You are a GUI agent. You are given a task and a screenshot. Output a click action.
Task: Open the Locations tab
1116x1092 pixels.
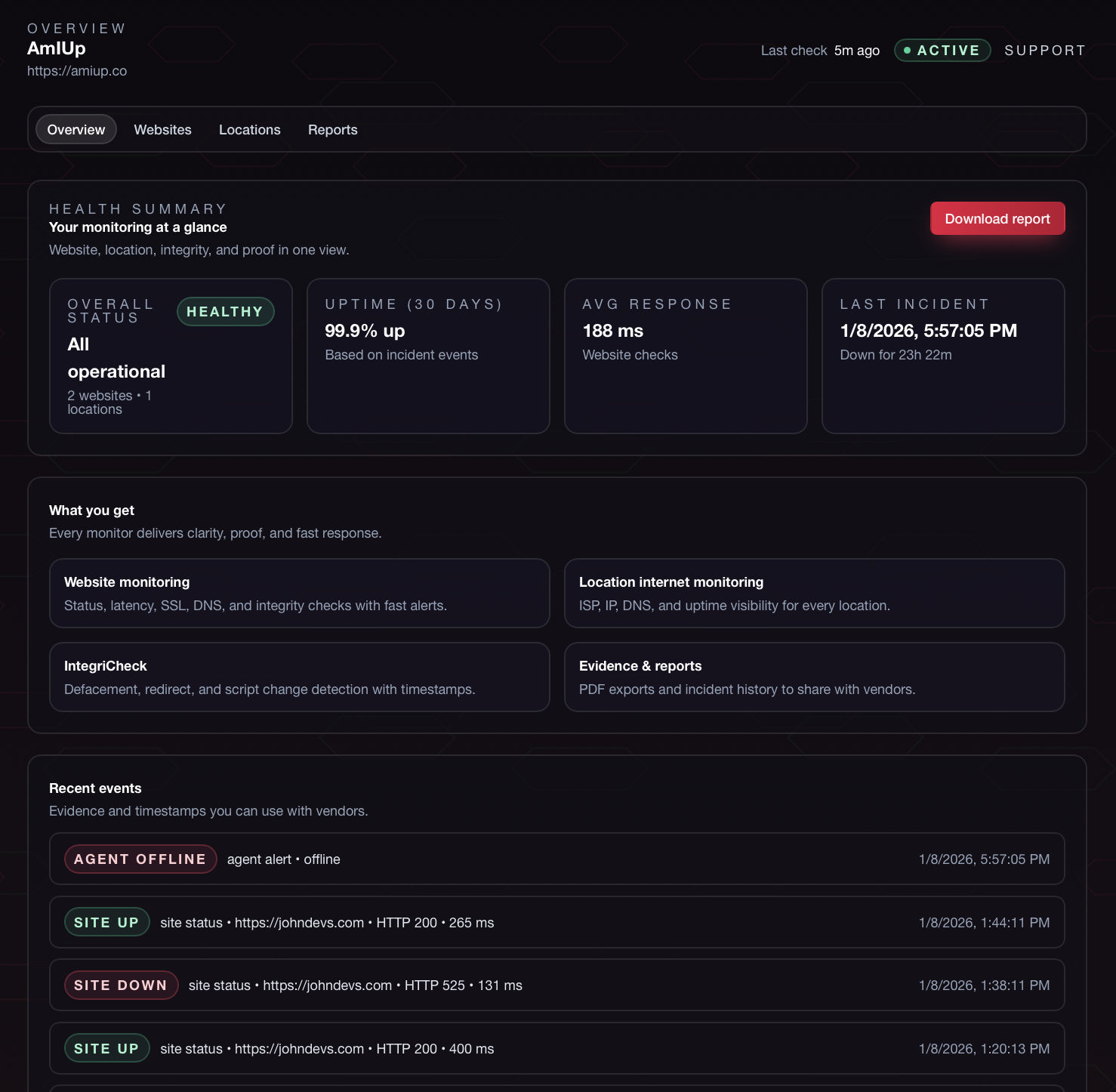[249, 129]
